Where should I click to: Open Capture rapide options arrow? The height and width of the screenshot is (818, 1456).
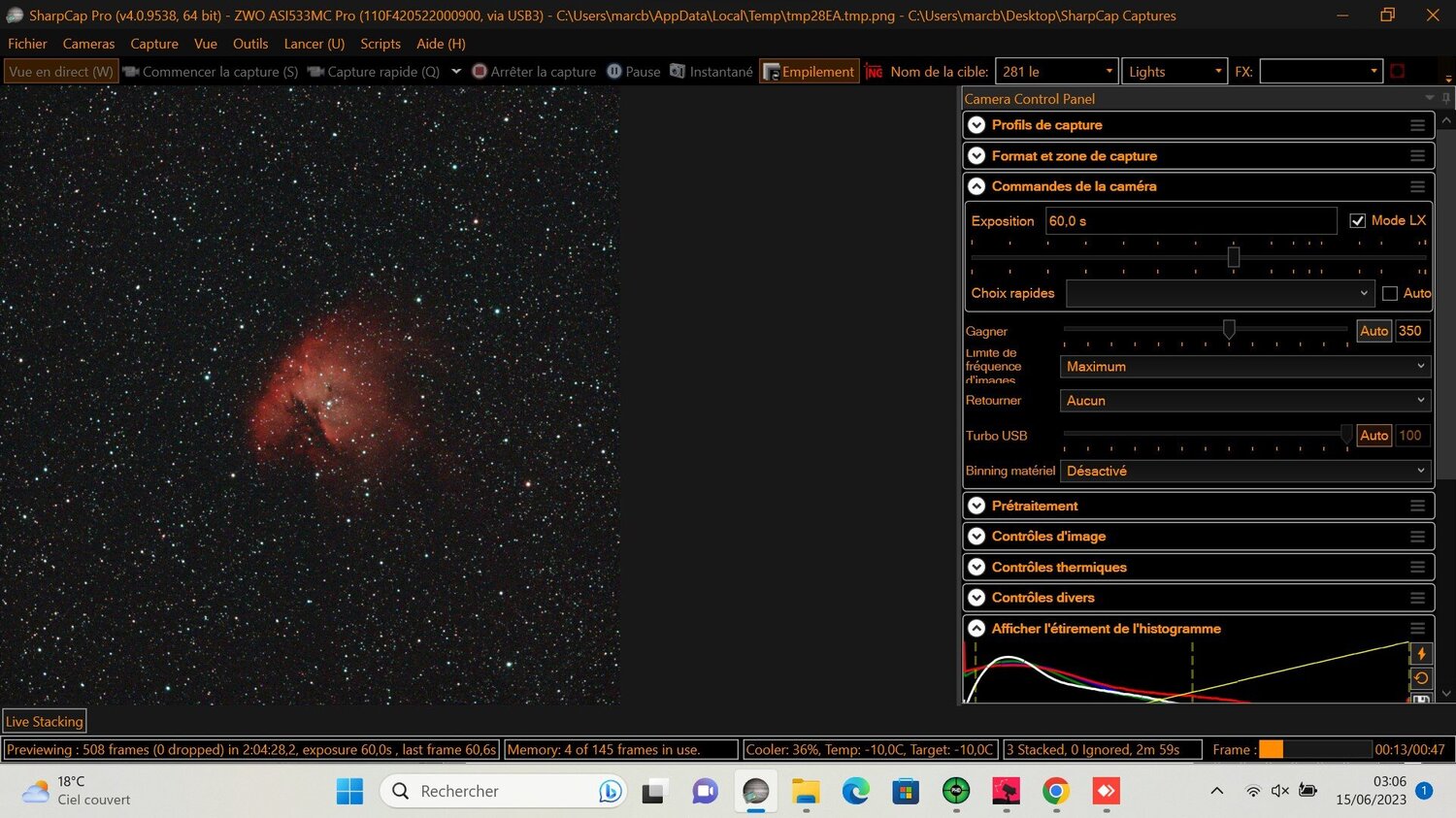click(456, 72)
